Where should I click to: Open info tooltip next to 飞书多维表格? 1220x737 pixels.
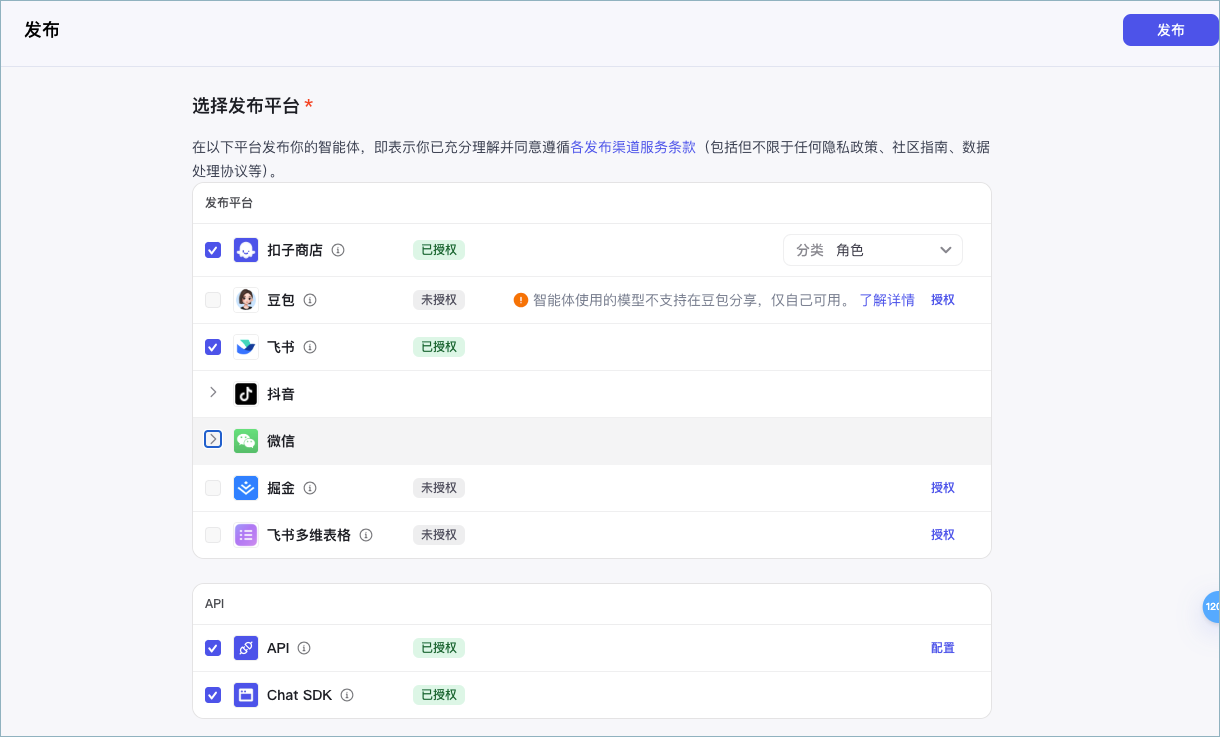click(366, 535)
